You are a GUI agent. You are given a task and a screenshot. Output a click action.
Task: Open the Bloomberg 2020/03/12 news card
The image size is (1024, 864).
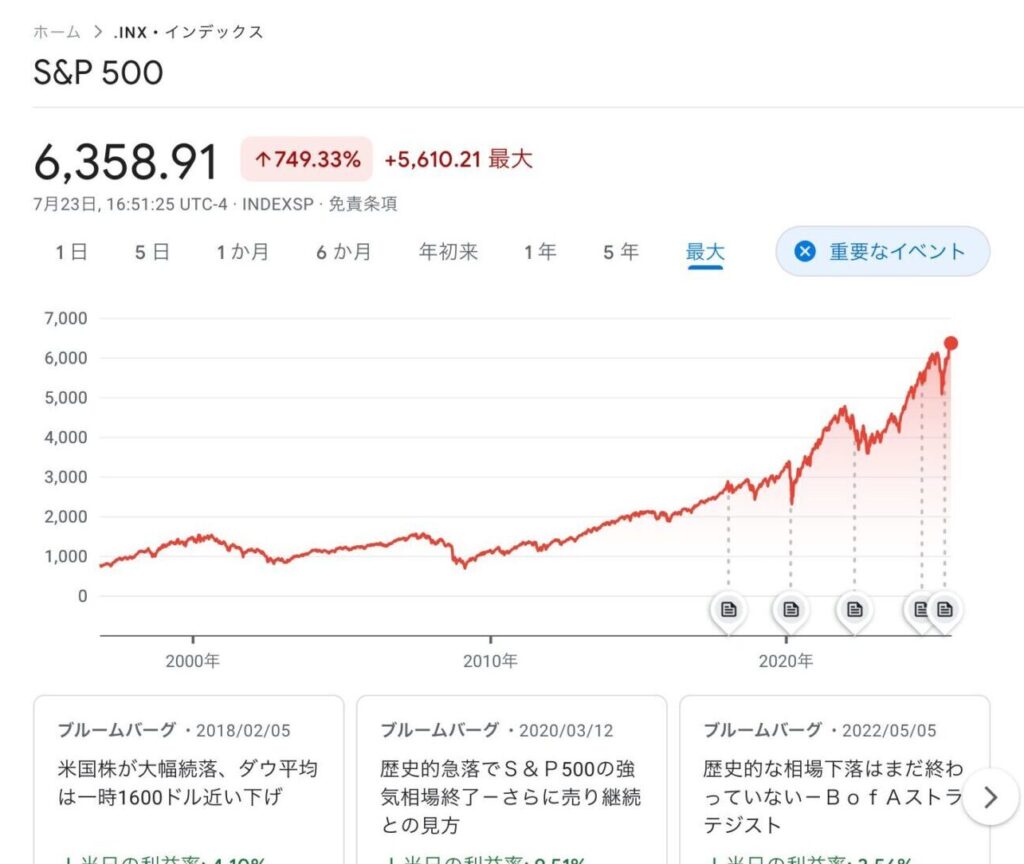511,779
